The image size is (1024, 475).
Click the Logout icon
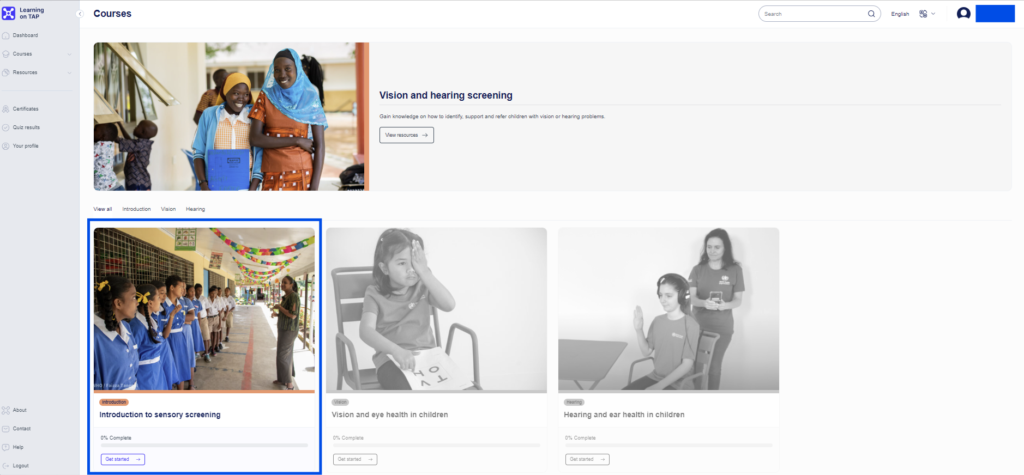pos(6,466)
